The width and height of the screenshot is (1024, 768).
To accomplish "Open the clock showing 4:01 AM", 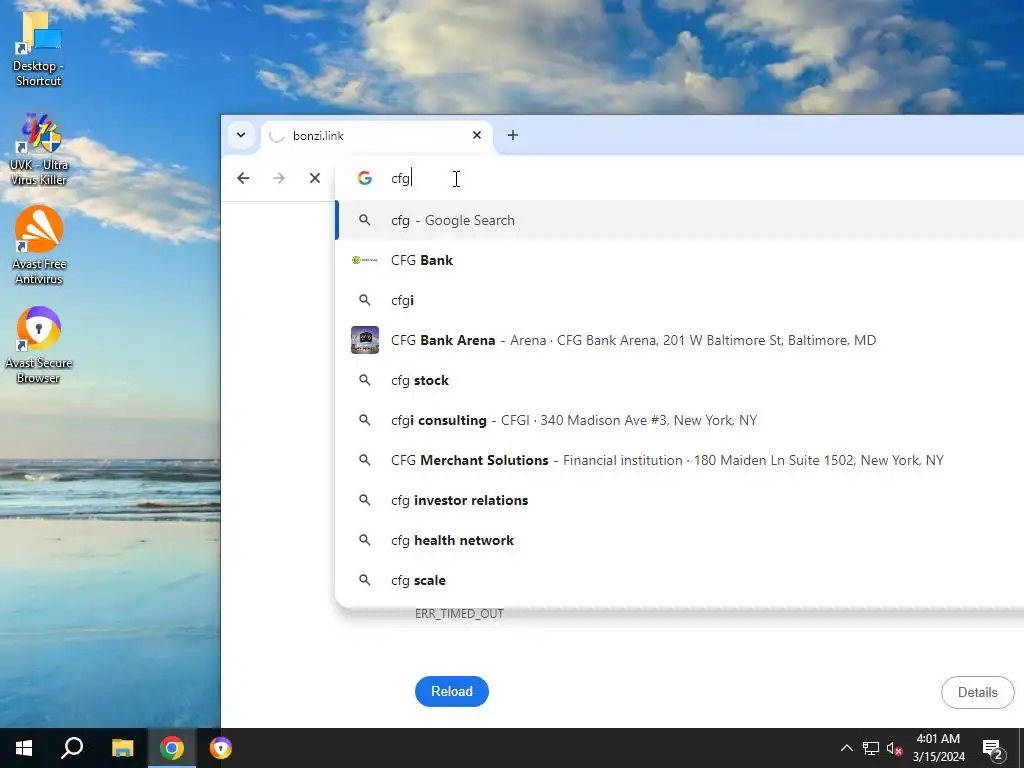I will pyautogui.click(x=938, y=748).
